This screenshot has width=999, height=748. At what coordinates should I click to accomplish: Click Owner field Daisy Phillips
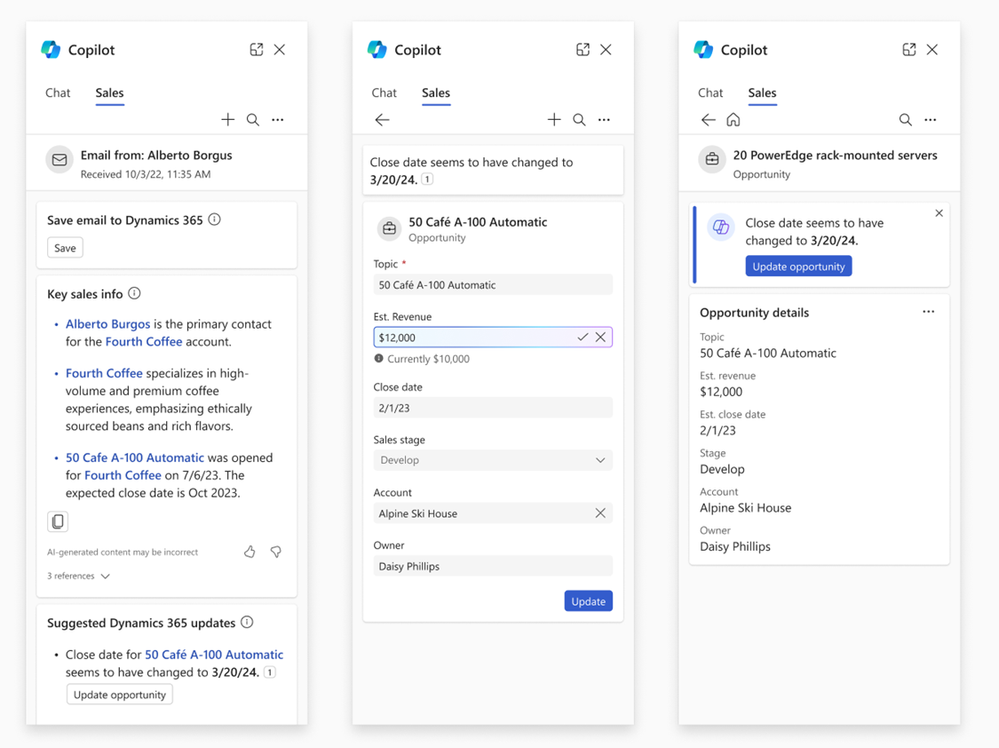point(493,566)
